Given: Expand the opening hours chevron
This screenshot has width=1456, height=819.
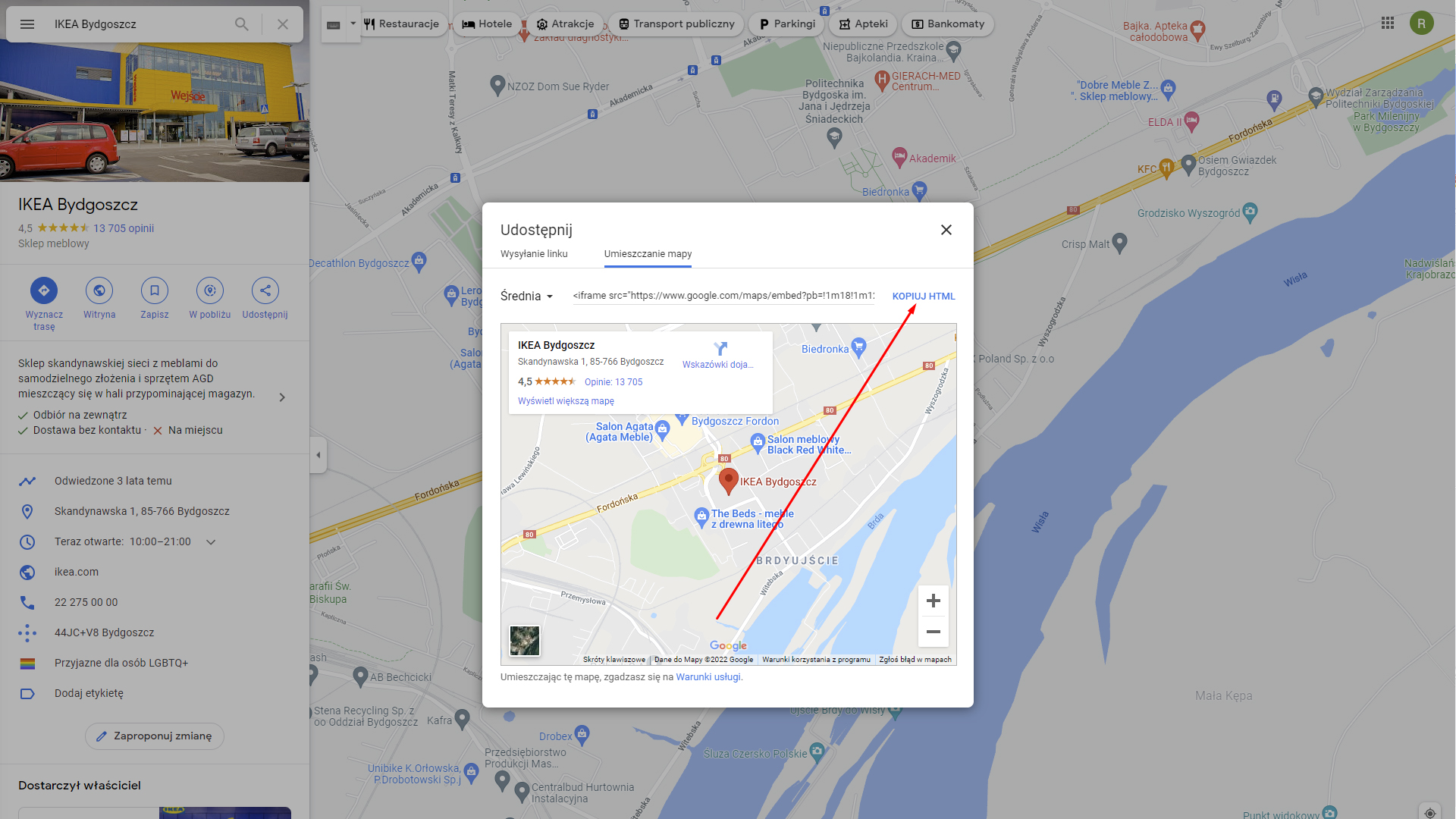Looking at the screenshot, I should [x=211, y=542].
